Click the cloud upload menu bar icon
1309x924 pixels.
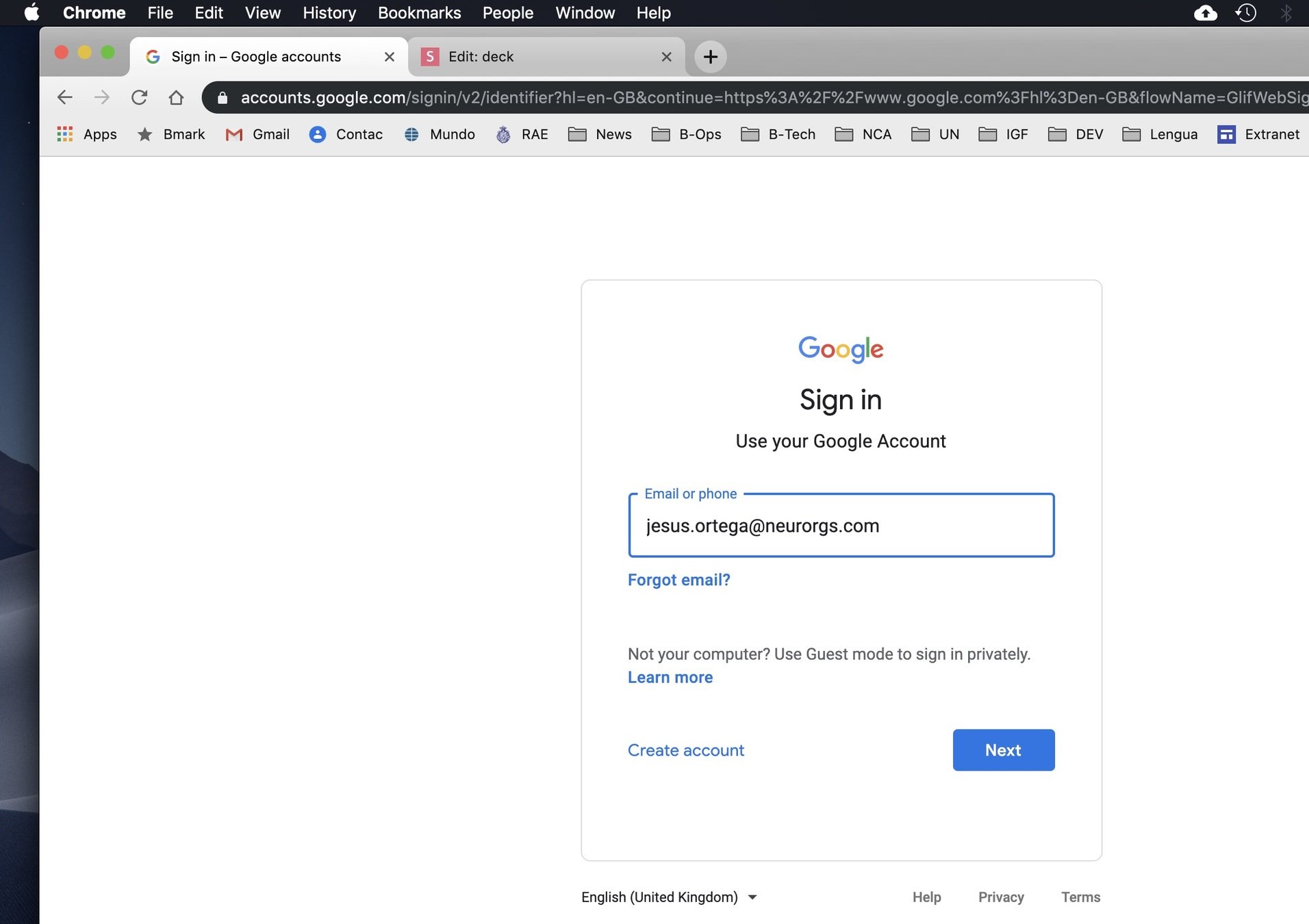(x=1206, y=13)
